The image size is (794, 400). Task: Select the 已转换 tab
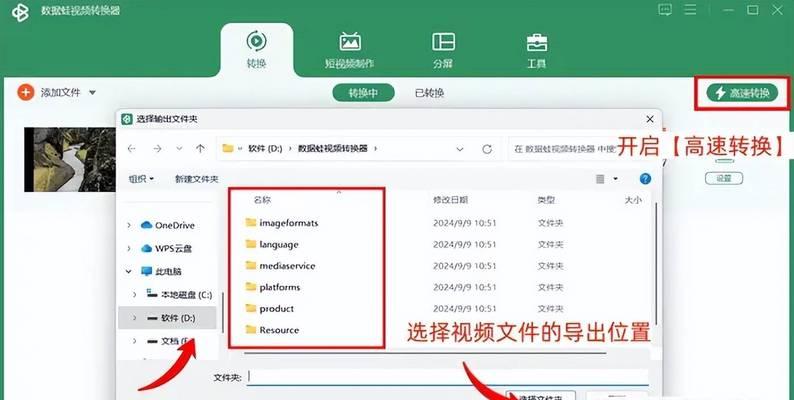(x=429, y=93)
